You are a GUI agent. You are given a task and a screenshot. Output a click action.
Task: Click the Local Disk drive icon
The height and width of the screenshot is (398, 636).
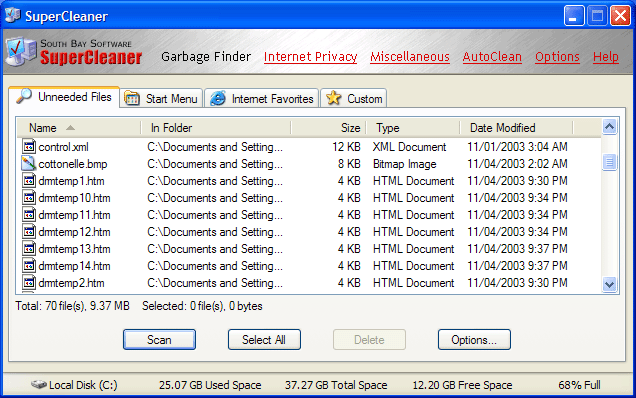point(39,384)
